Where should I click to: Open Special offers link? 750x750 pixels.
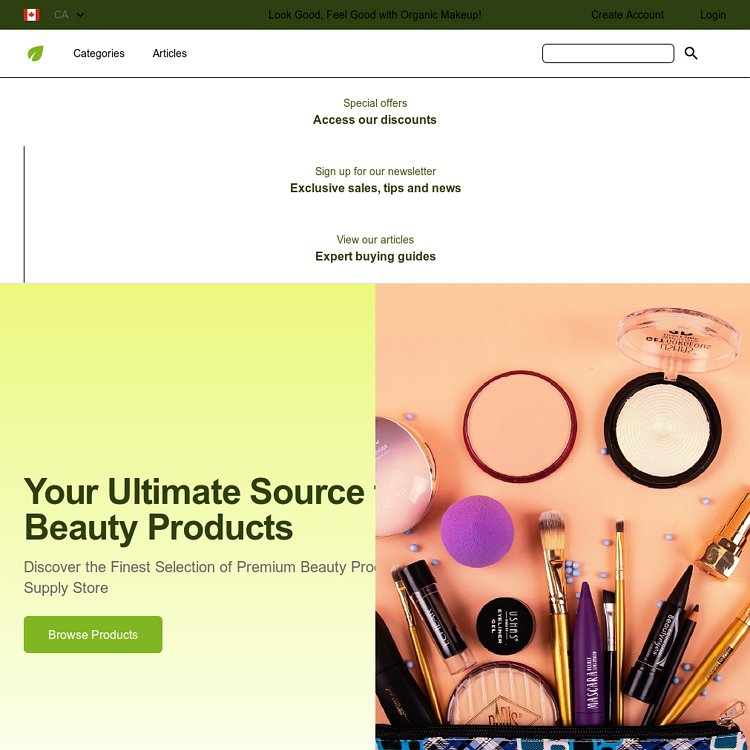[x=375, y=103]
